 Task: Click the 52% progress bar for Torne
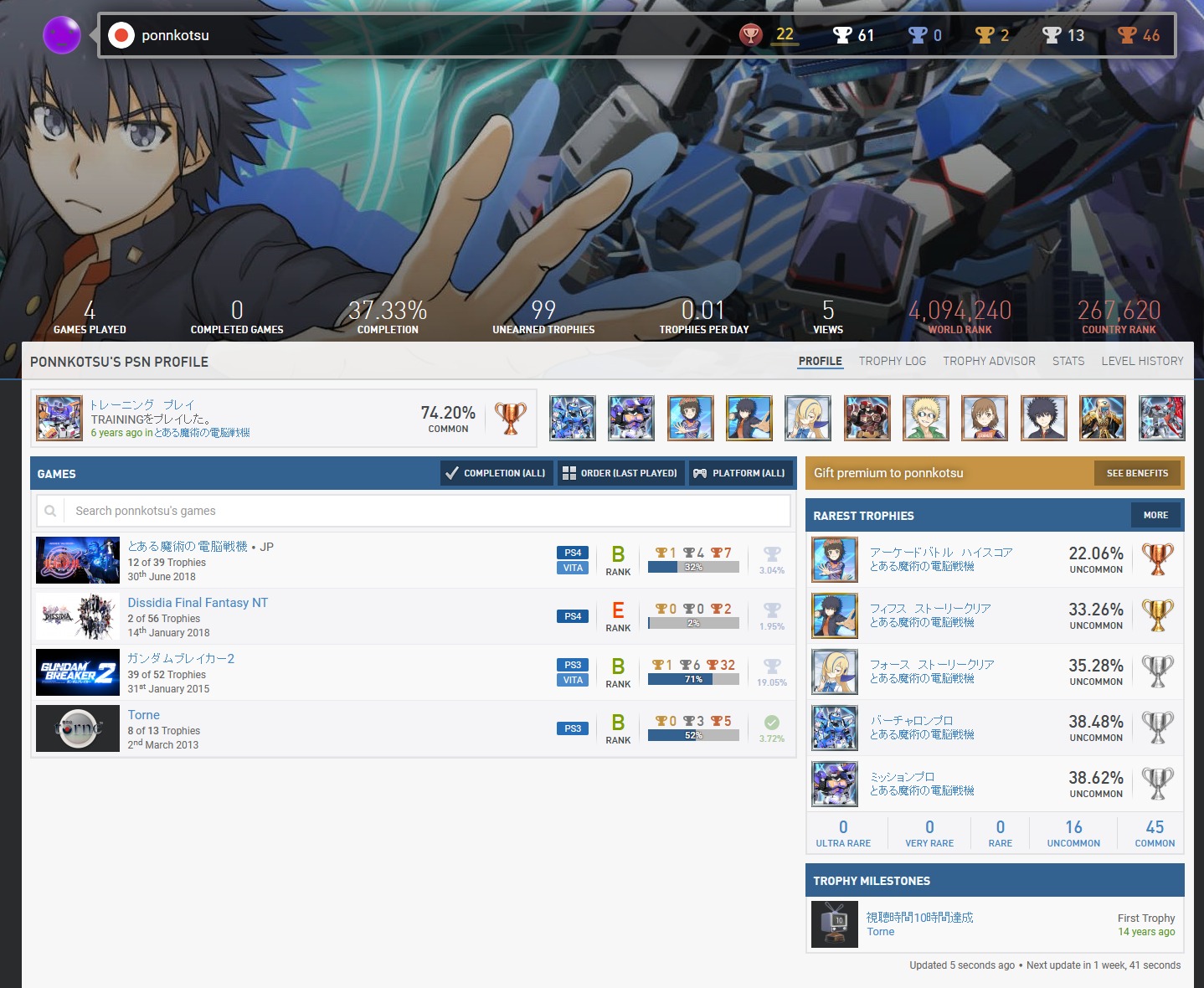(x=693, y=735)
